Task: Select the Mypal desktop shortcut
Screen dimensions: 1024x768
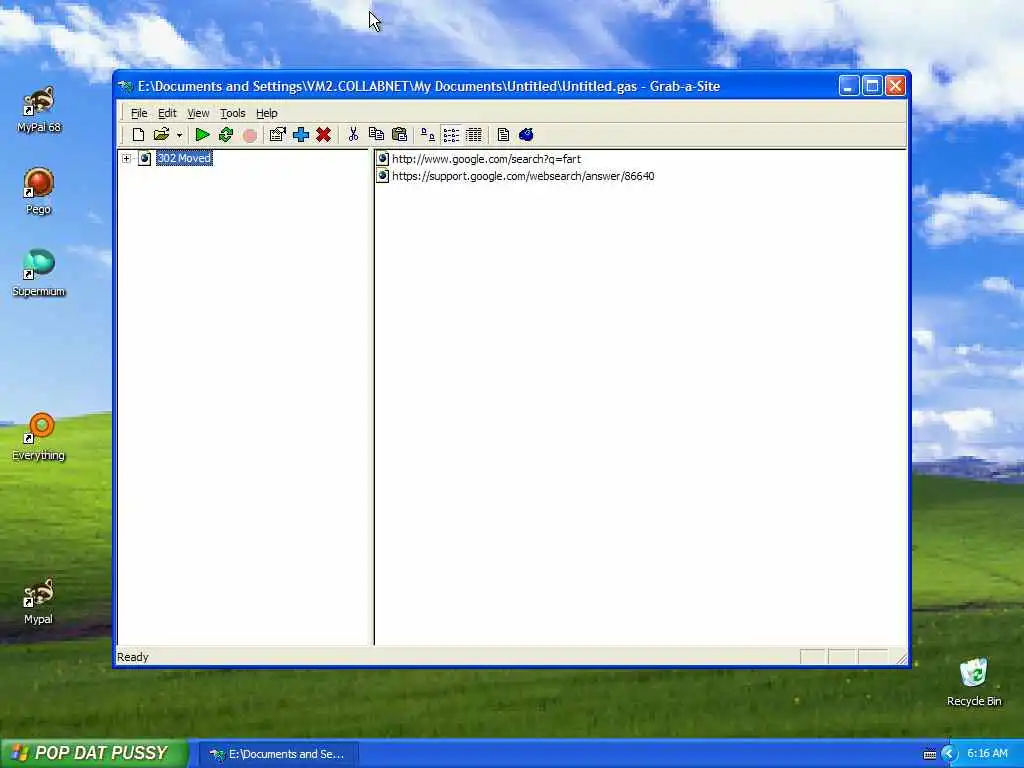Action: [x=39, y=601]
